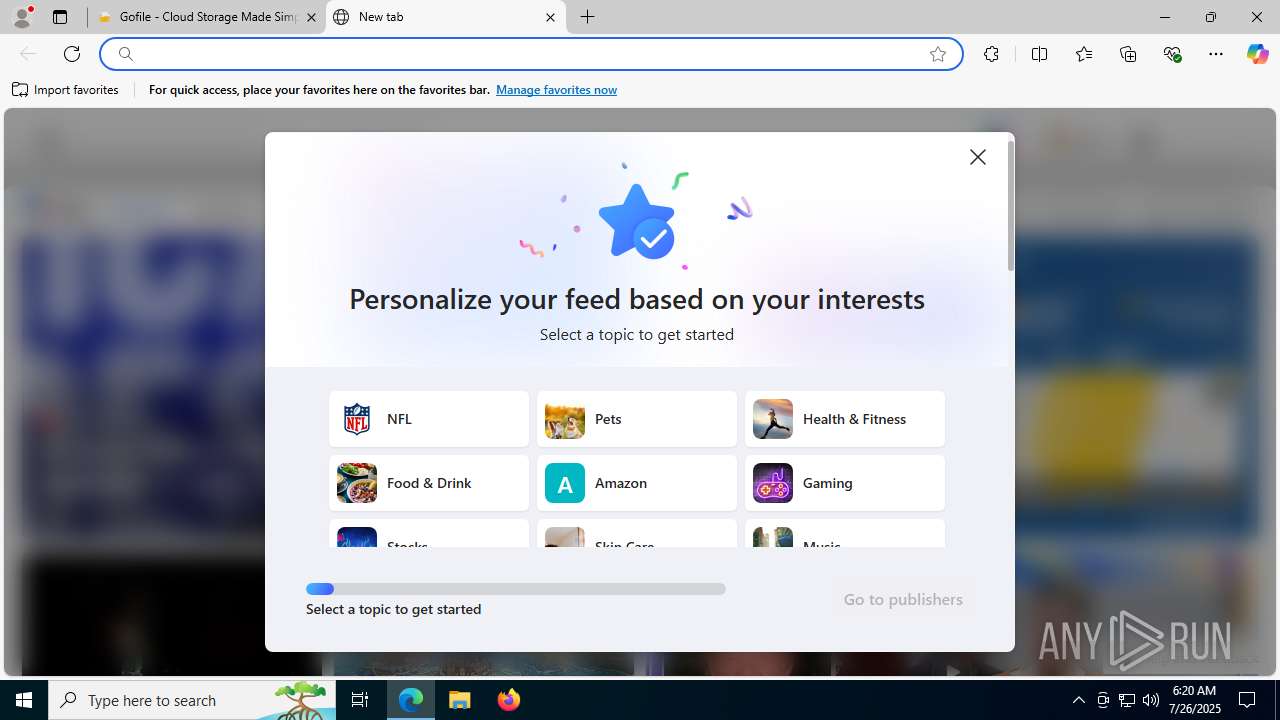1280x720 pixels.
Task: Open Microsoft Edge from taskbar
Action: (411, 700)
